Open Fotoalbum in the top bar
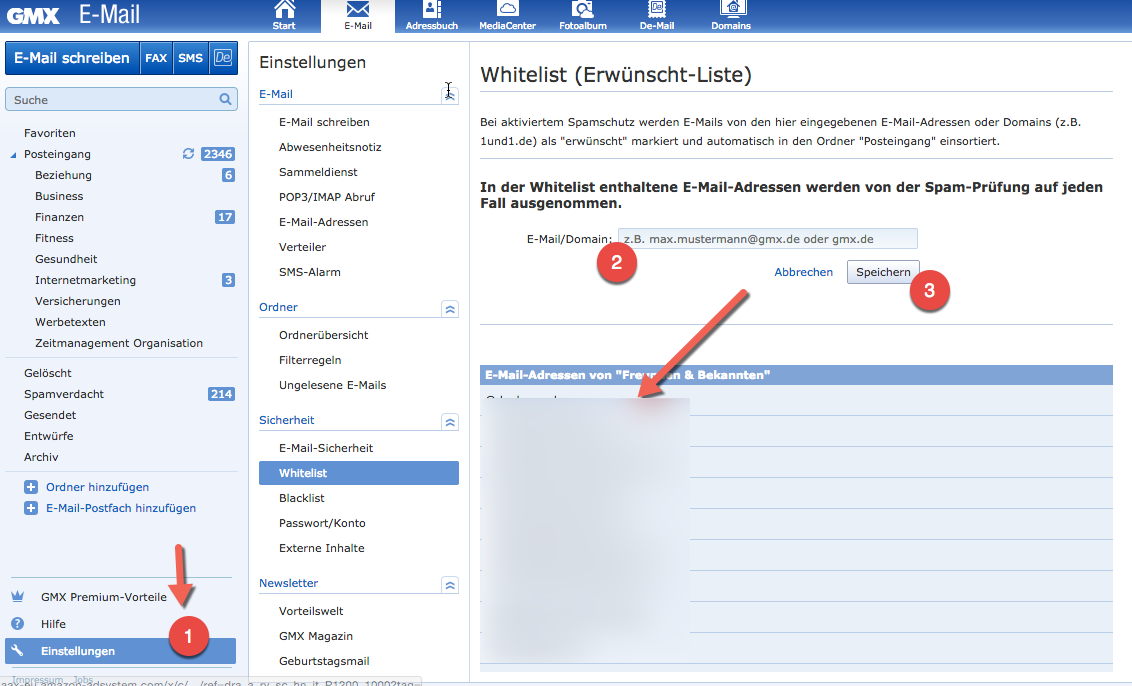The width and height of the screenshot is (1132, 686). 583,16
